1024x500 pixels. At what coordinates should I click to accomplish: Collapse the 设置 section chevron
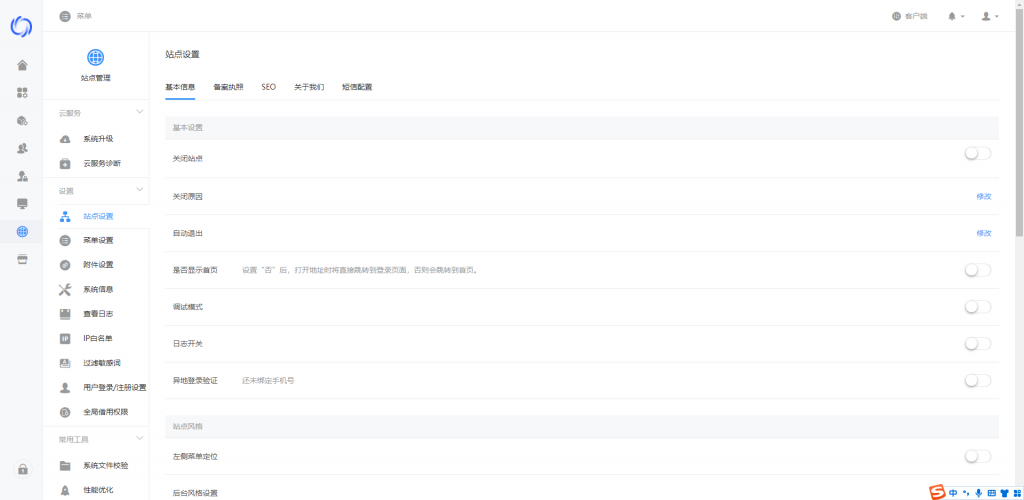[139, 190]
